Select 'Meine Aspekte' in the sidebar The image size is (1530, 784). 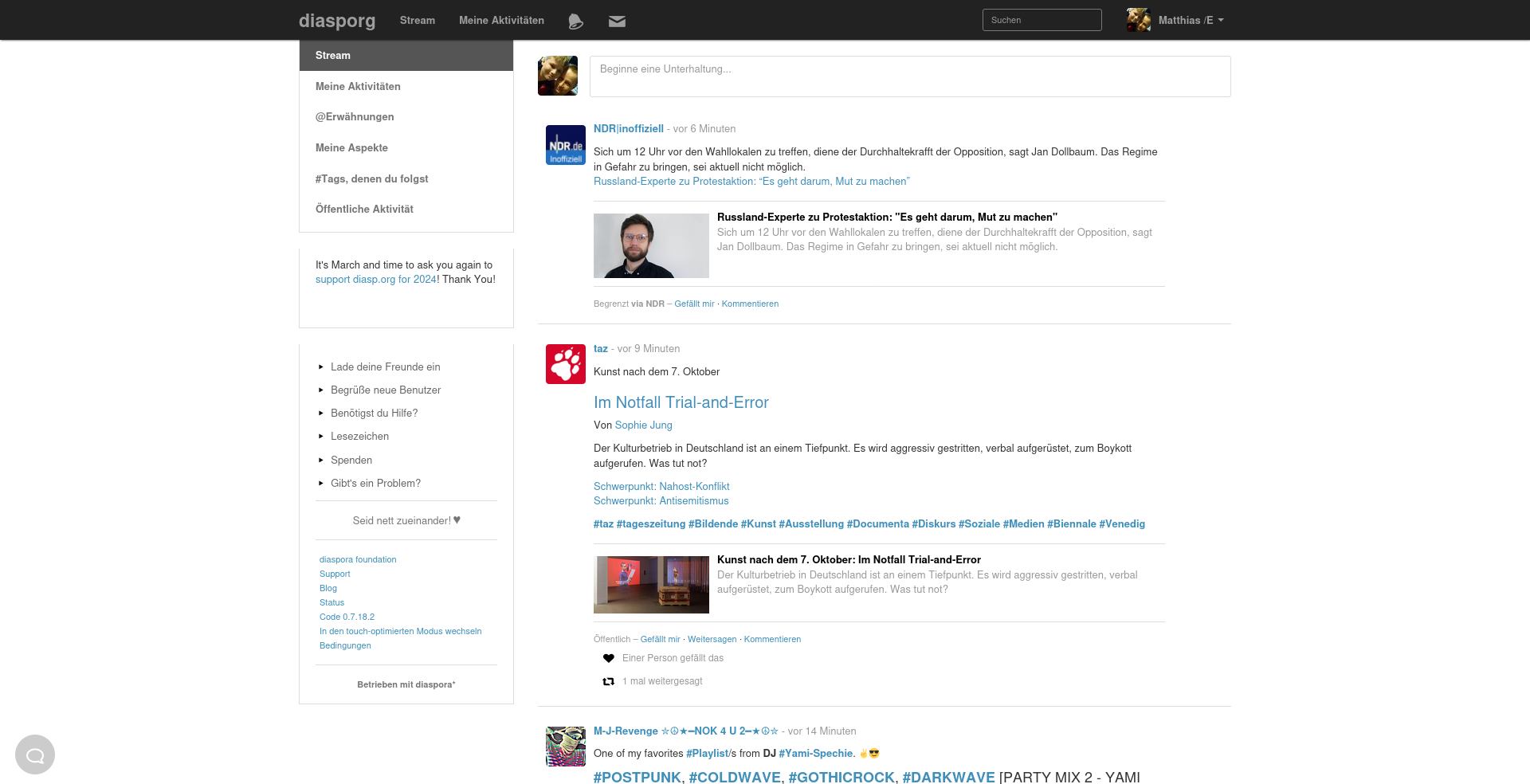pos(351,148)
